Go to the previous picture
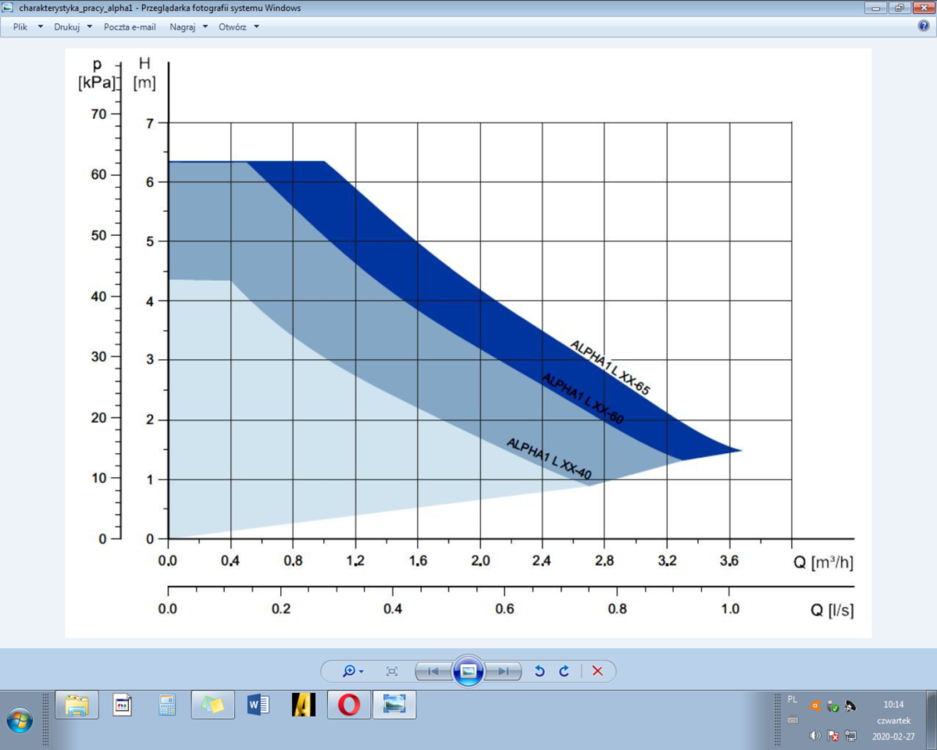 pos(433,671)
